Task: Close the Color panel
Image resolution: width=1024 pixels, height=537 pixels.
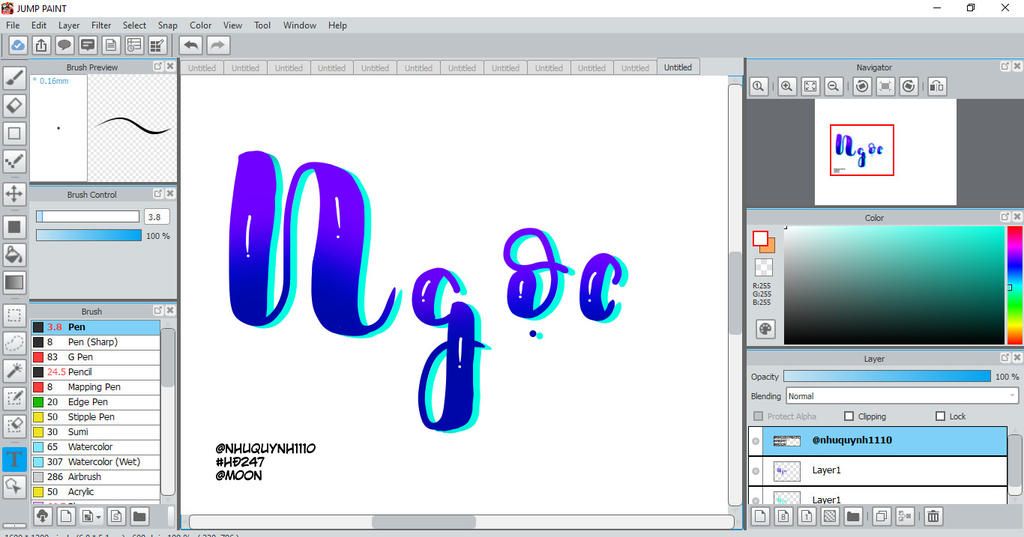Action: coord(1017,217)
